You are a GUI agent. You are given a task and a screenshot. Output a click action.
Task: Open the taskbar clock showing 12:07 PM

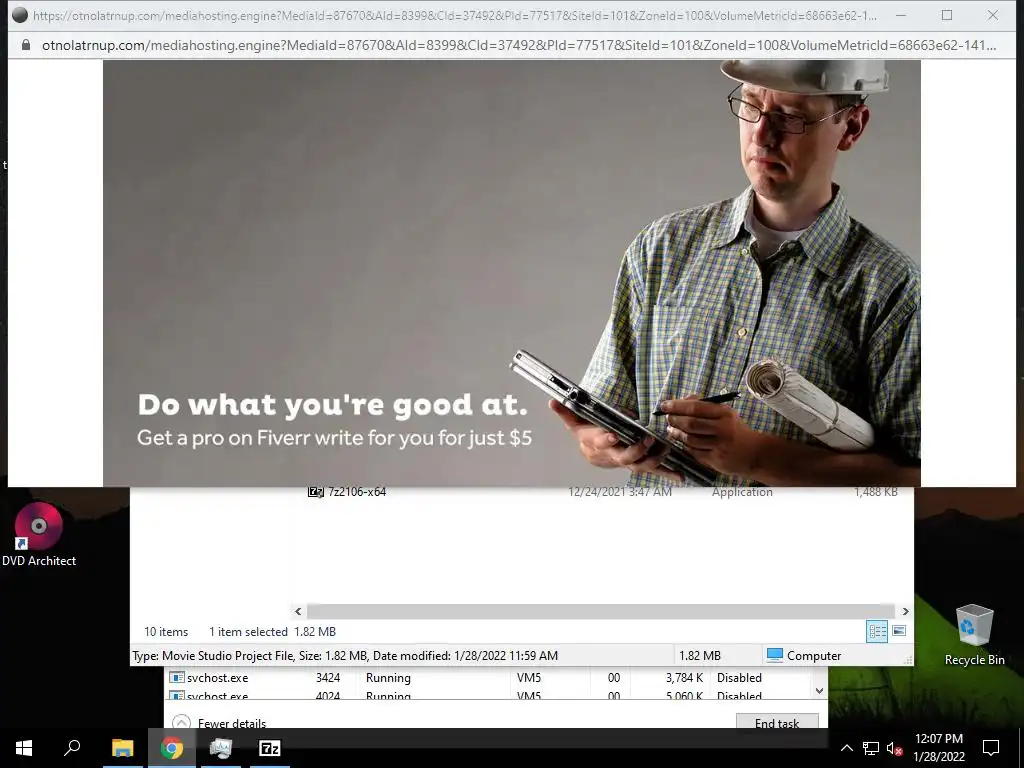coord(938,748)
